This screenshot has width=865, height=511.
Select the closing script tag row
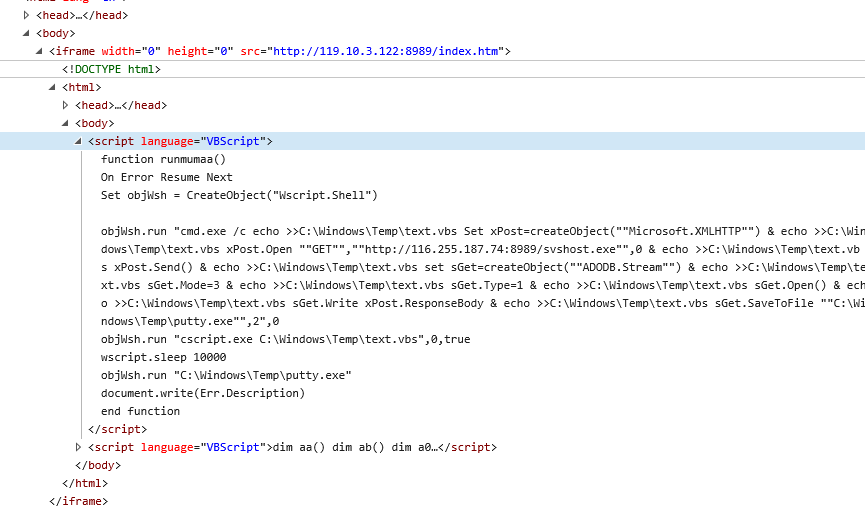(118, 429)
